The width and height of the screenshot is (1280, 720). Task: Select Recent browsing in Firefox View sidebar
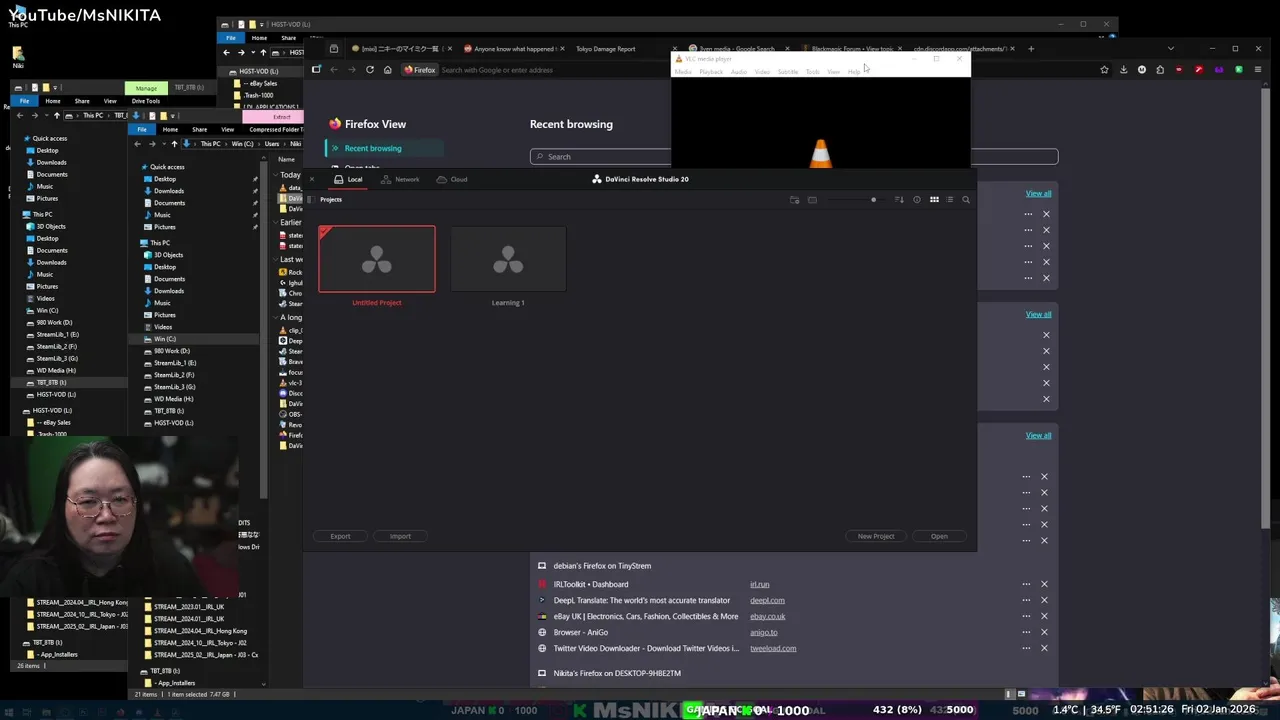(385, 148)
